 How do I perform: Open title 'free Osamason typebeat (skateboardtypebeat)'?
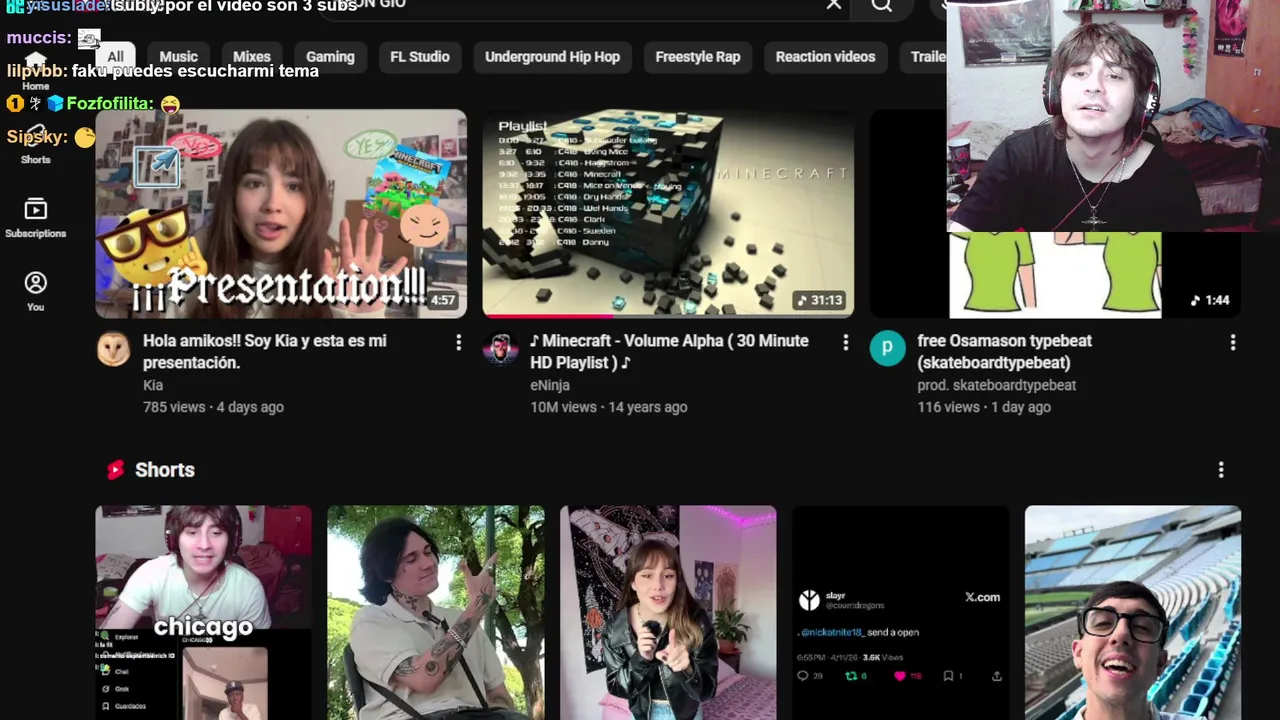pyautogui.click(x=1004, y=352)
